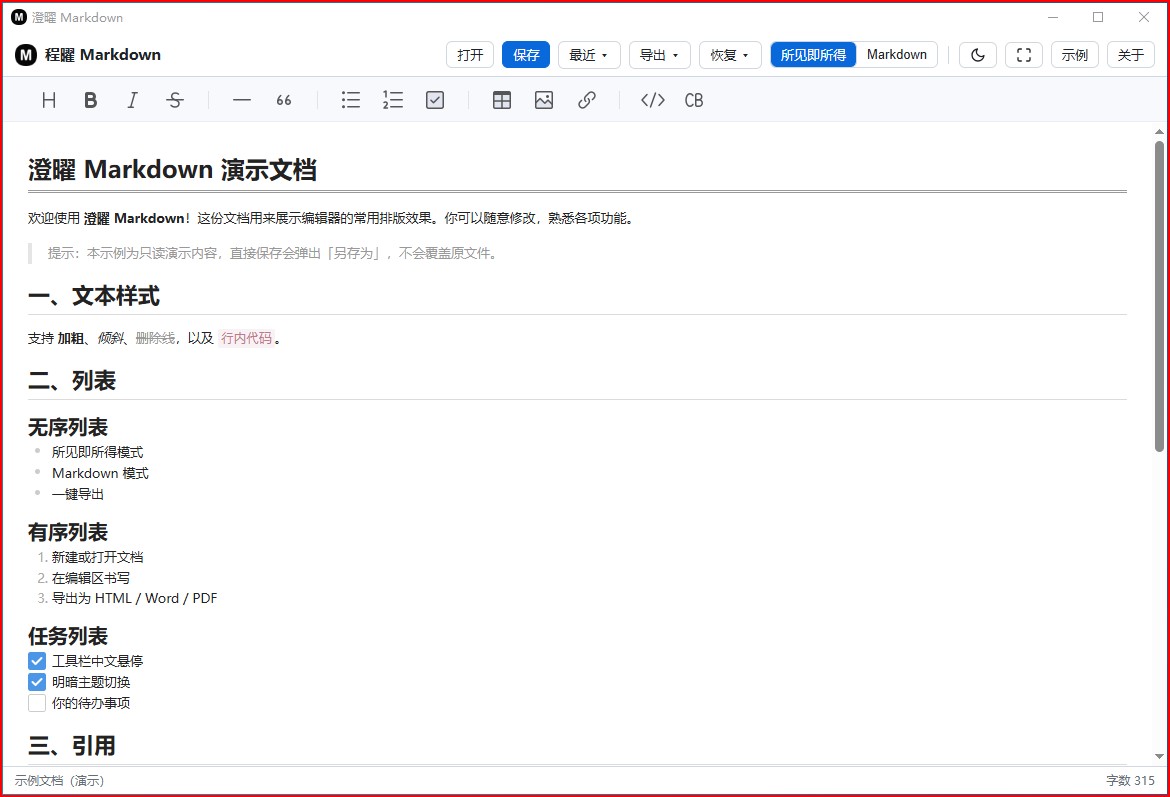Click the title 澄曜 Markdown 演示文档
The height and width of the screenshot is (797, 1170).
tap(172, 169)
